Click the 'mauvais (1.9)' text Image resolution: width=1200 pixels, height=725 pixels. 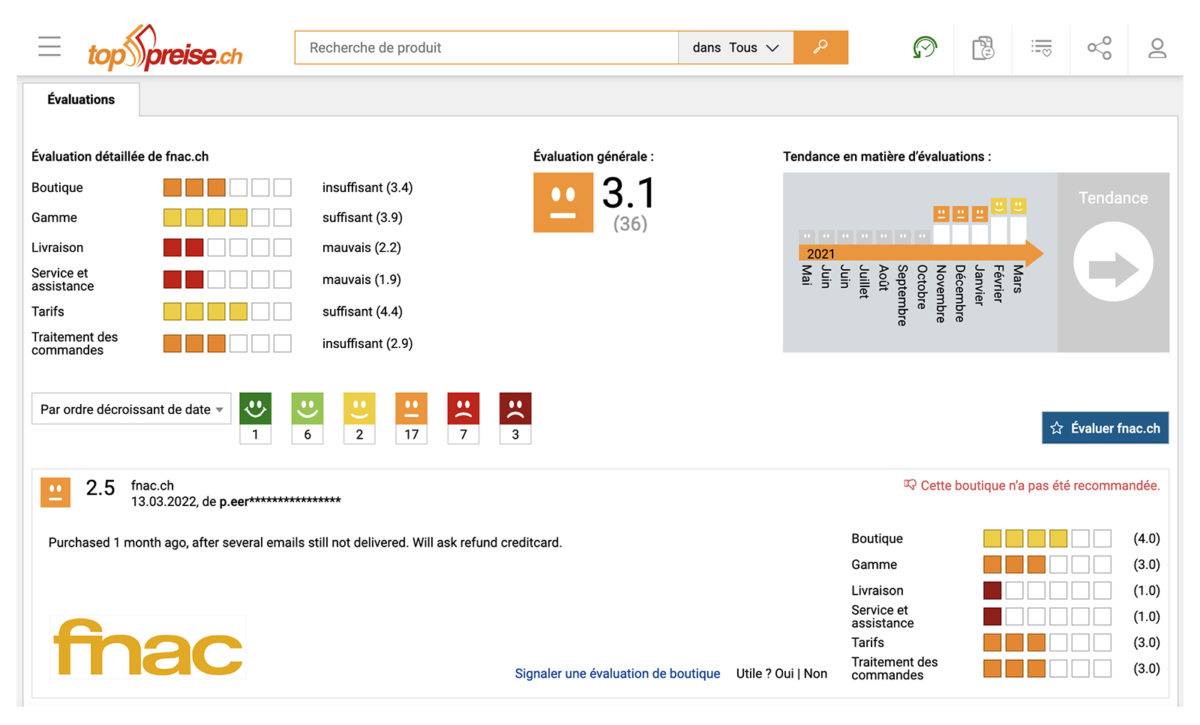pyautogui.click(x=361, y=279)
